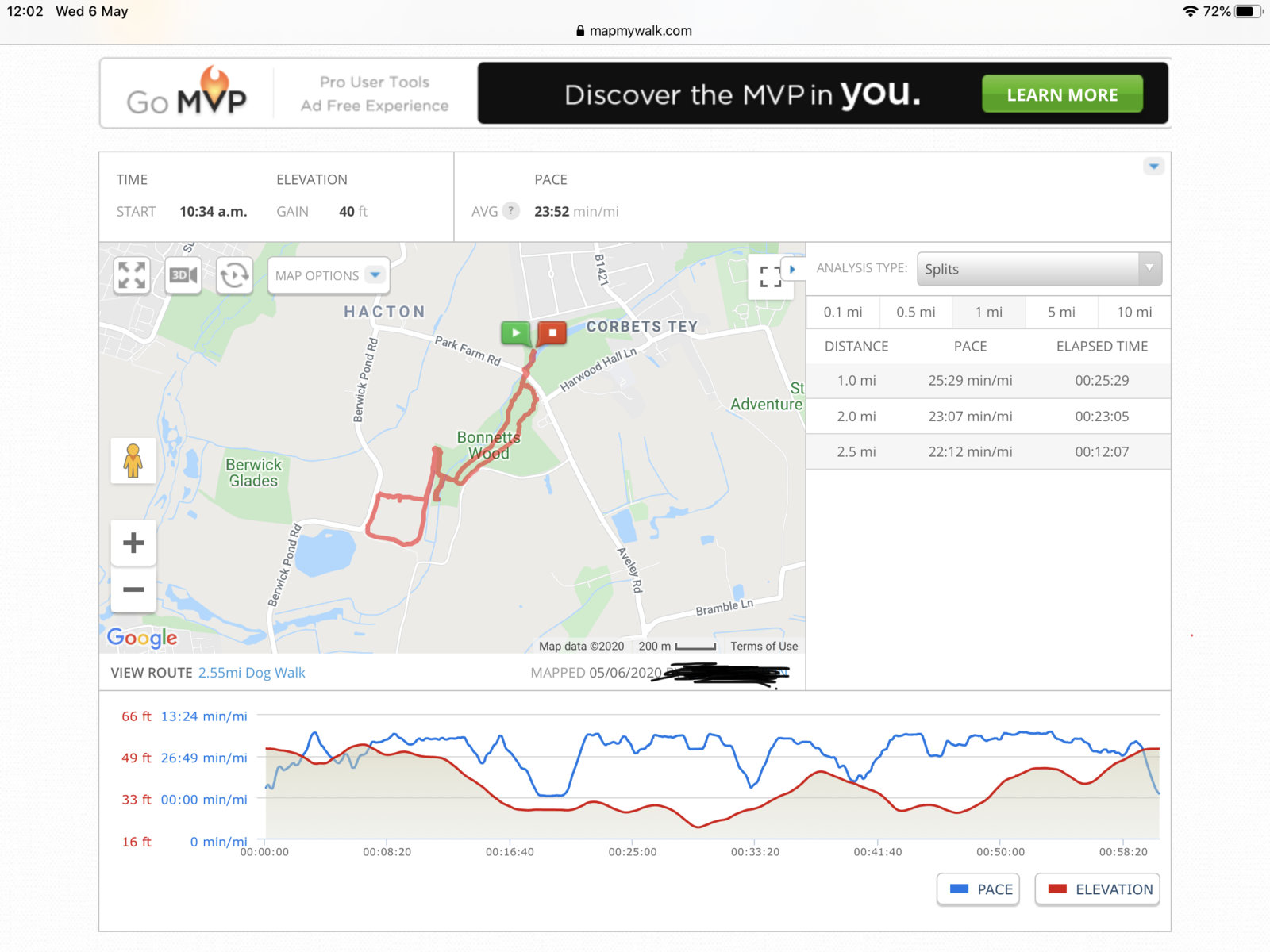Toggle the map fullscreen brackets control
The height and width of the screenshot is (952, 1270).
770,277
